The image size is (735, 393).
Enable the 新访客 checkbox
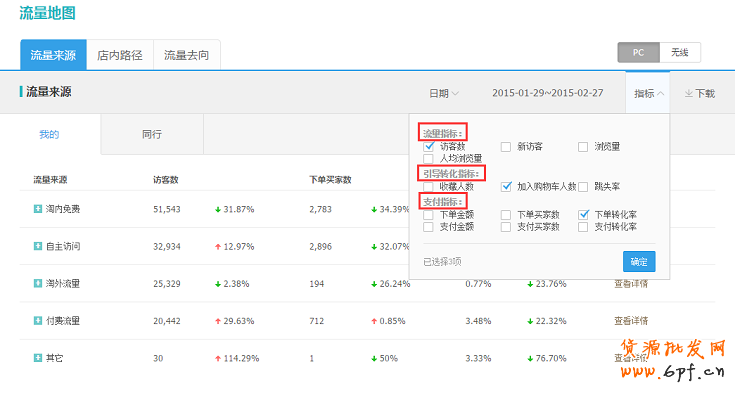point(506,147)
